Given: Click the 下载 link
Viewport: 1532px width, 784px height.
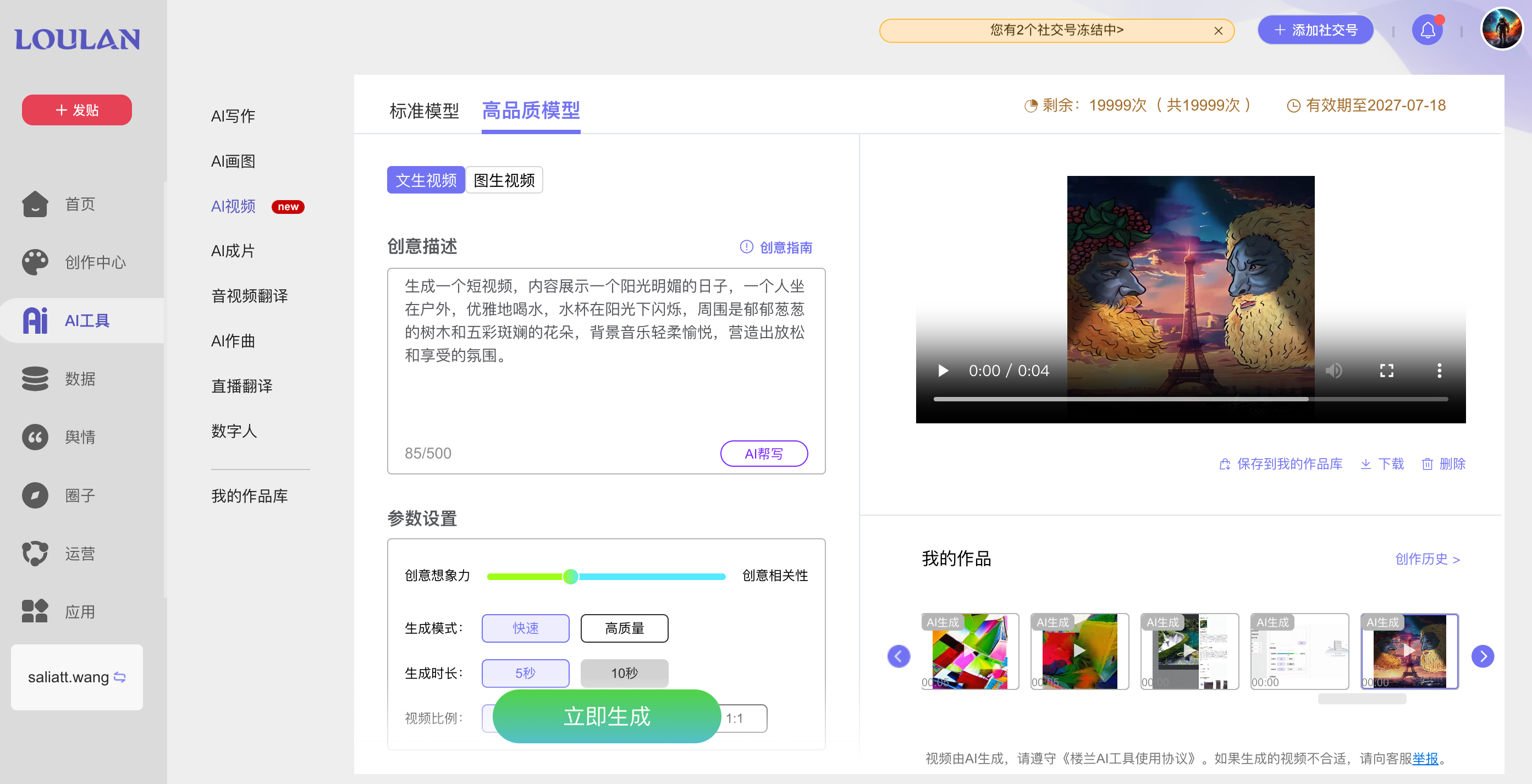Looking at the screenshot, I should tap(1382, 463).
